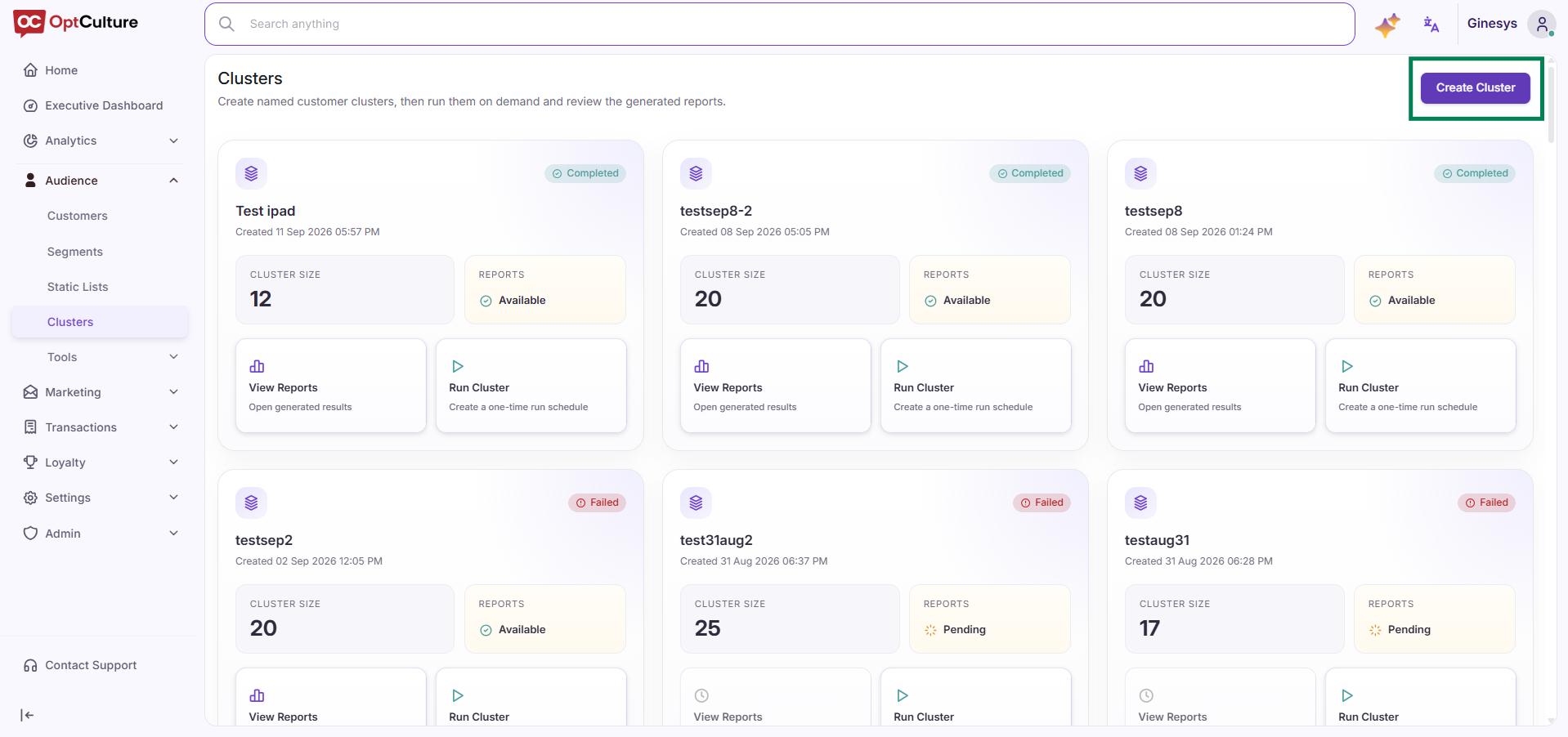Collapse the sidebar with the arrow icon
This screenshot has height=737, width=1568.
(27, 715)
